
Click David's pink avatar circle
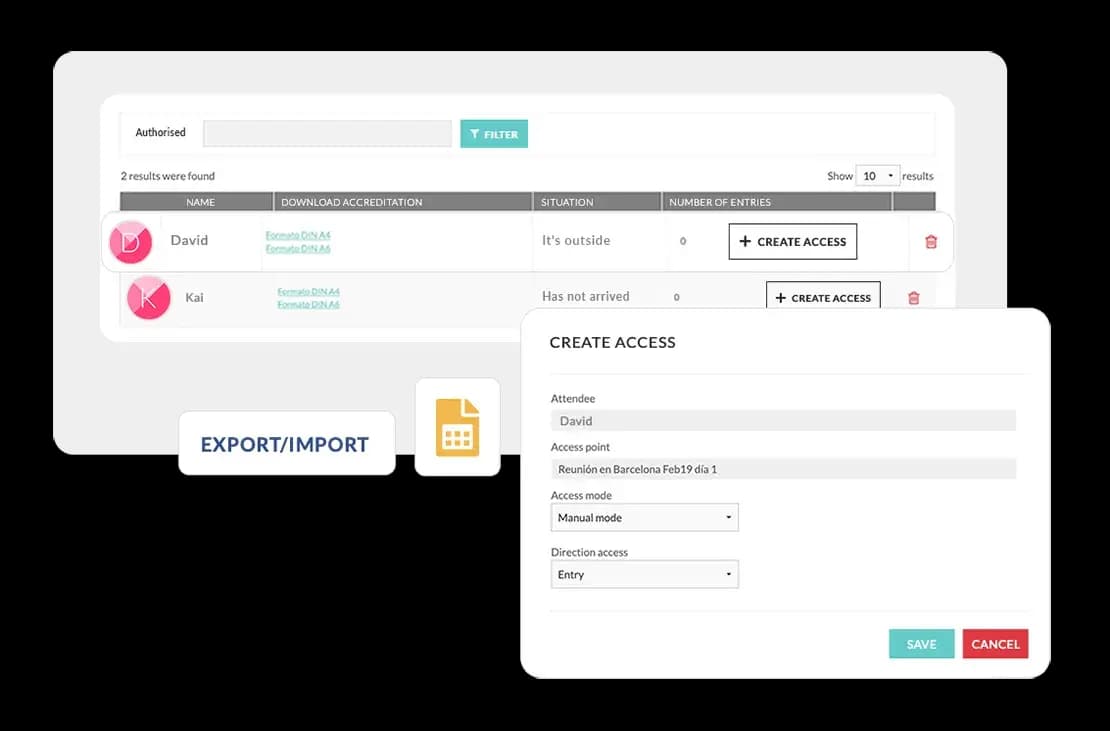[x=130, y=242]
